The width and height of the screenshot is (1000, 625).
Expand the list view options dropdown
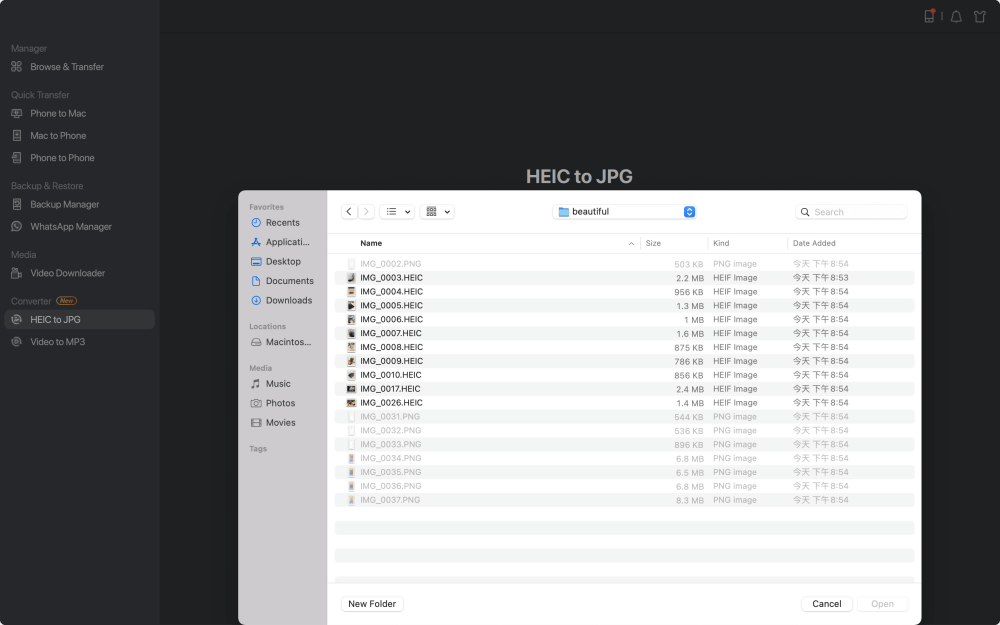[397, 212]
